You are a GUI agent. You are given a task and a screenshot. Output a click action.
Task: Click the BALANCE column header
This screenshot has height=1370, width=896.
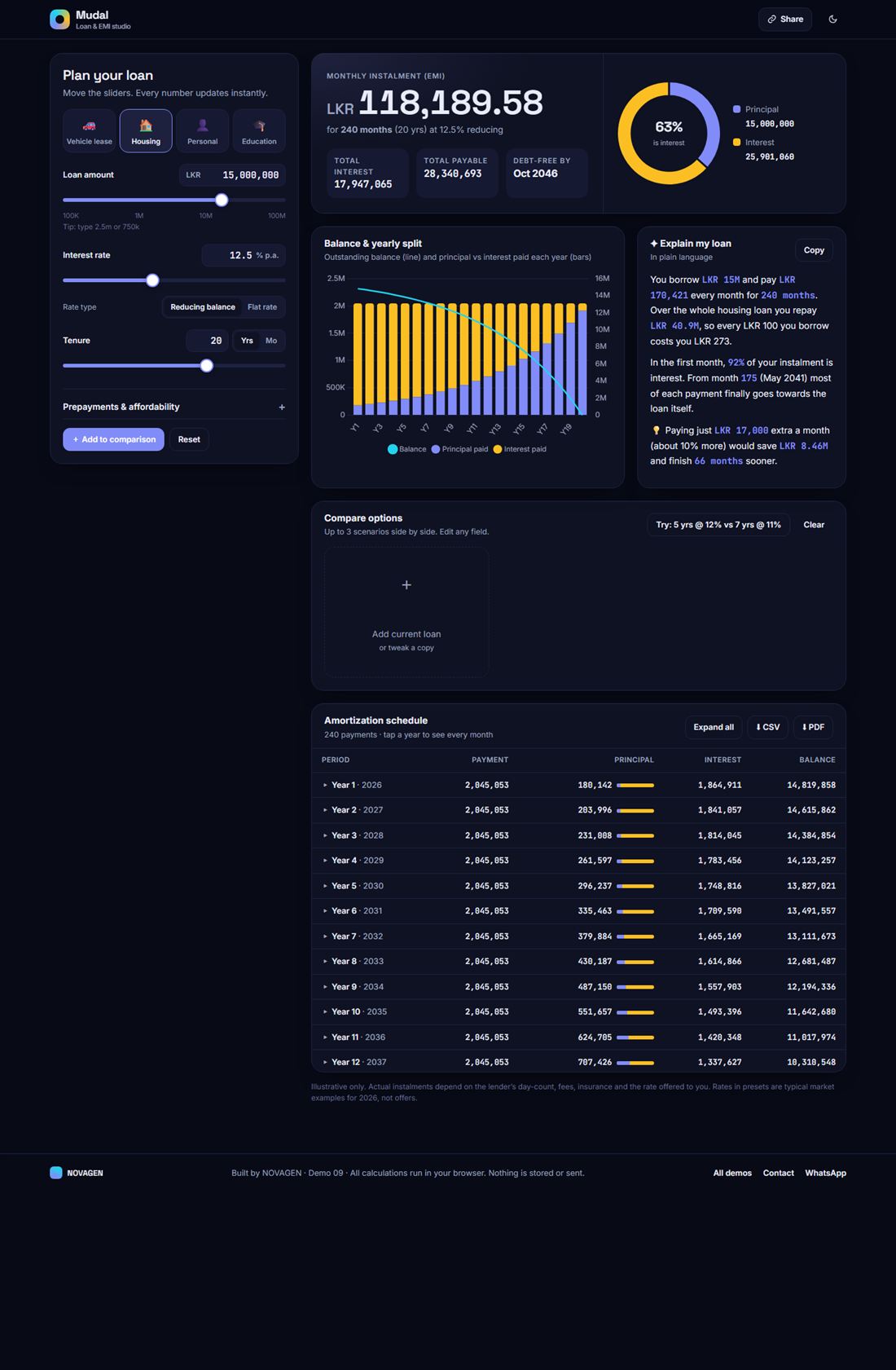click(x=817, y=760)
